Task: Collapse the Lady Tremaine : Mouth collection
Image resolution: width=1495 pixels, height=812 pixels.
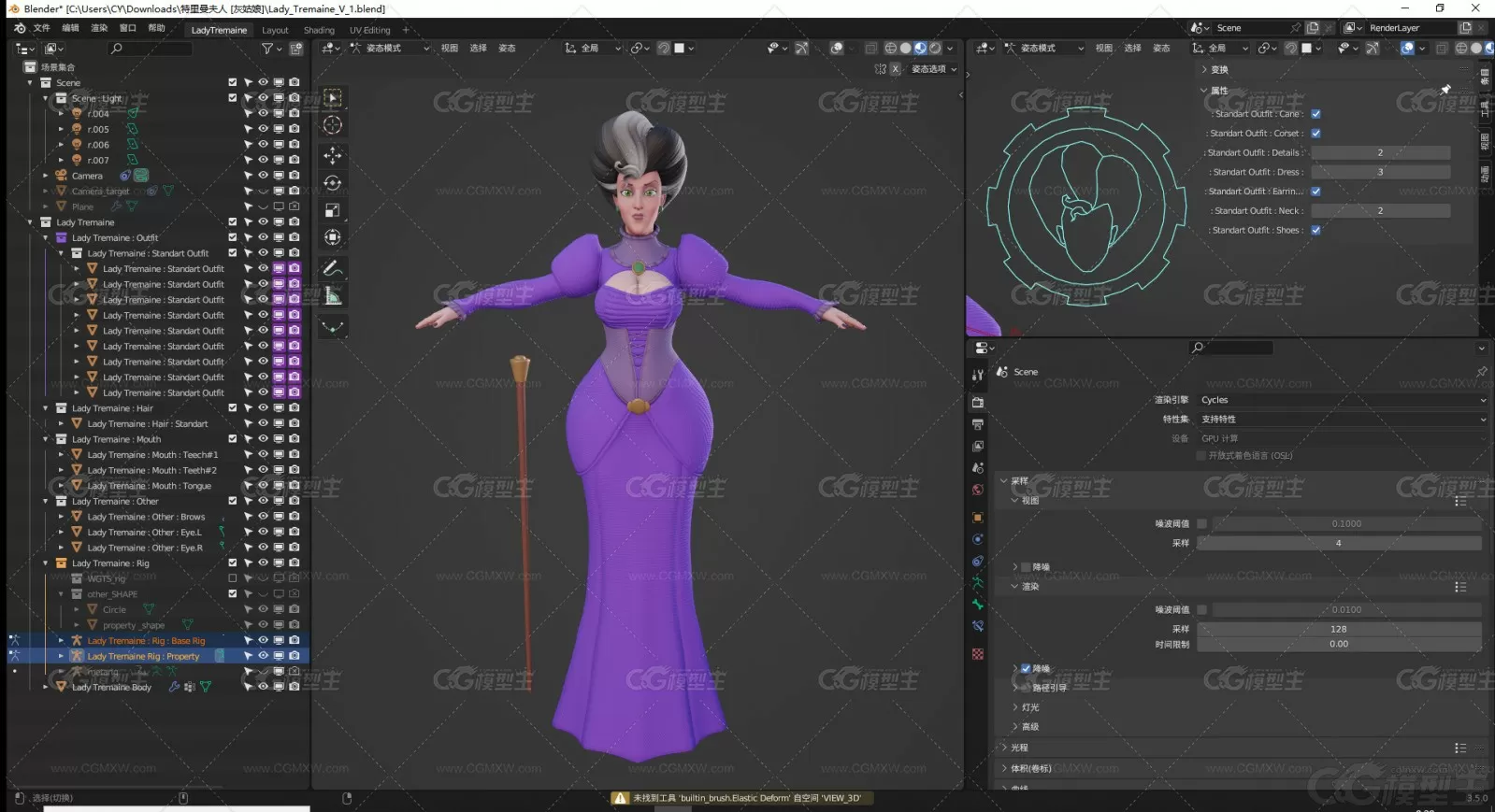Action: coord(46,439)
